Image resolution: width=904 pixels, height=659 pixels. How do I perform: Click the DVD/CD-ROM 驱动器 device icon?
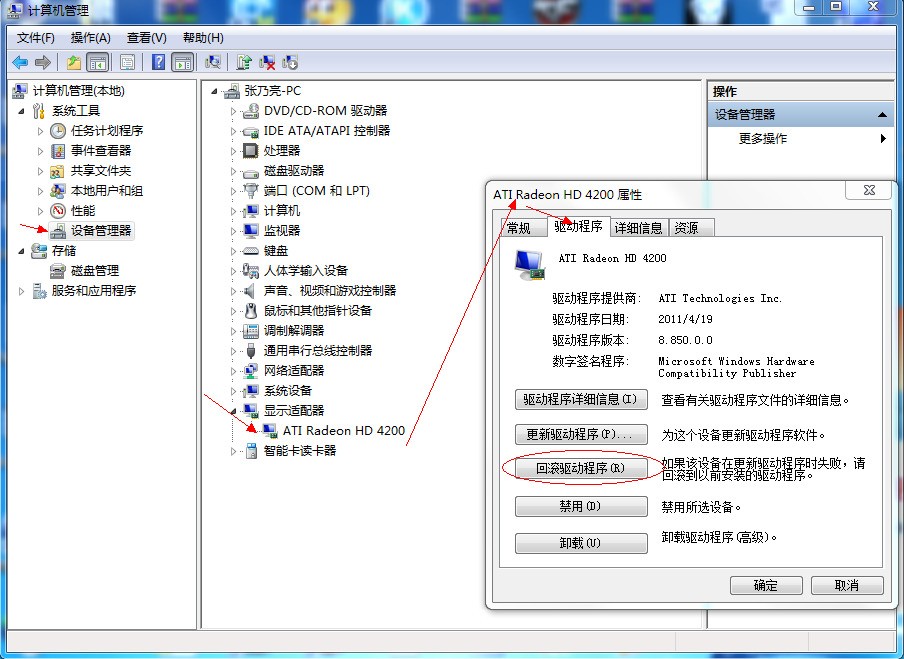pyautogui.click(x=250, y=111)
